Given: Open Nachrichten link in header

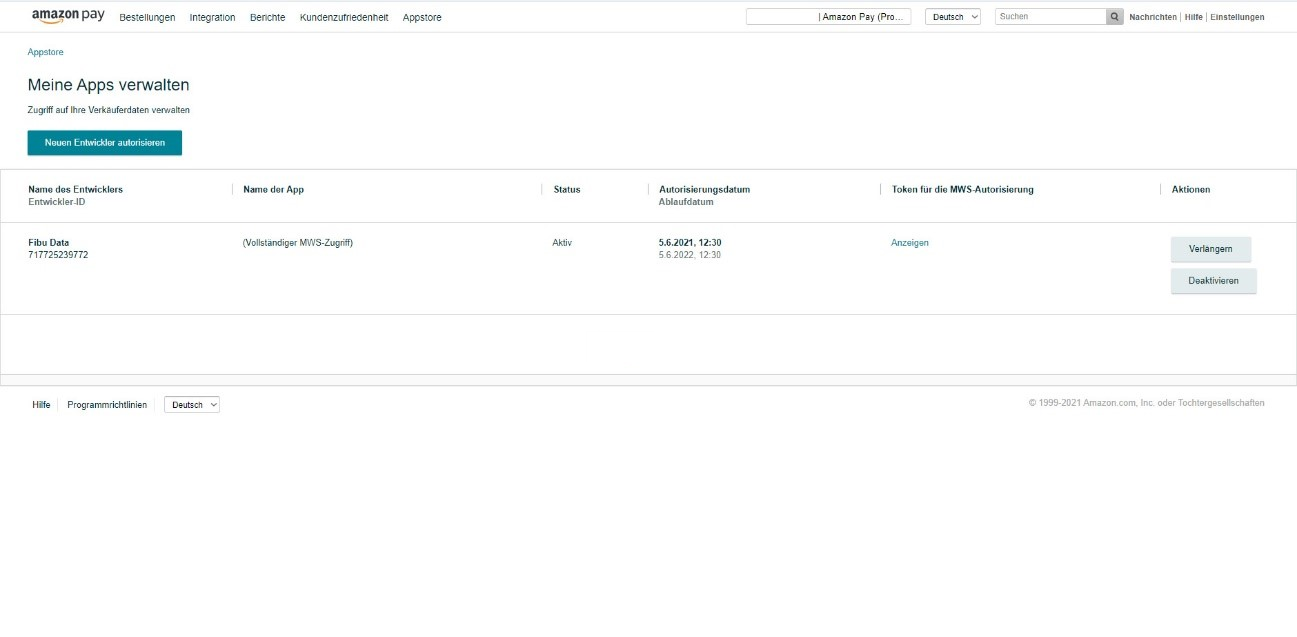Looking at the screenshot, I should tap(1152, 17).
